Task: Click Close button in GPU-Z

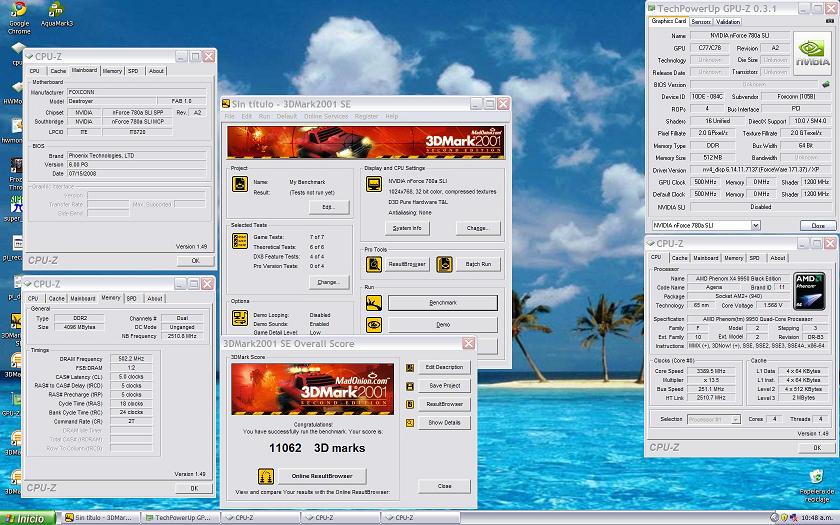Action: 818,226
